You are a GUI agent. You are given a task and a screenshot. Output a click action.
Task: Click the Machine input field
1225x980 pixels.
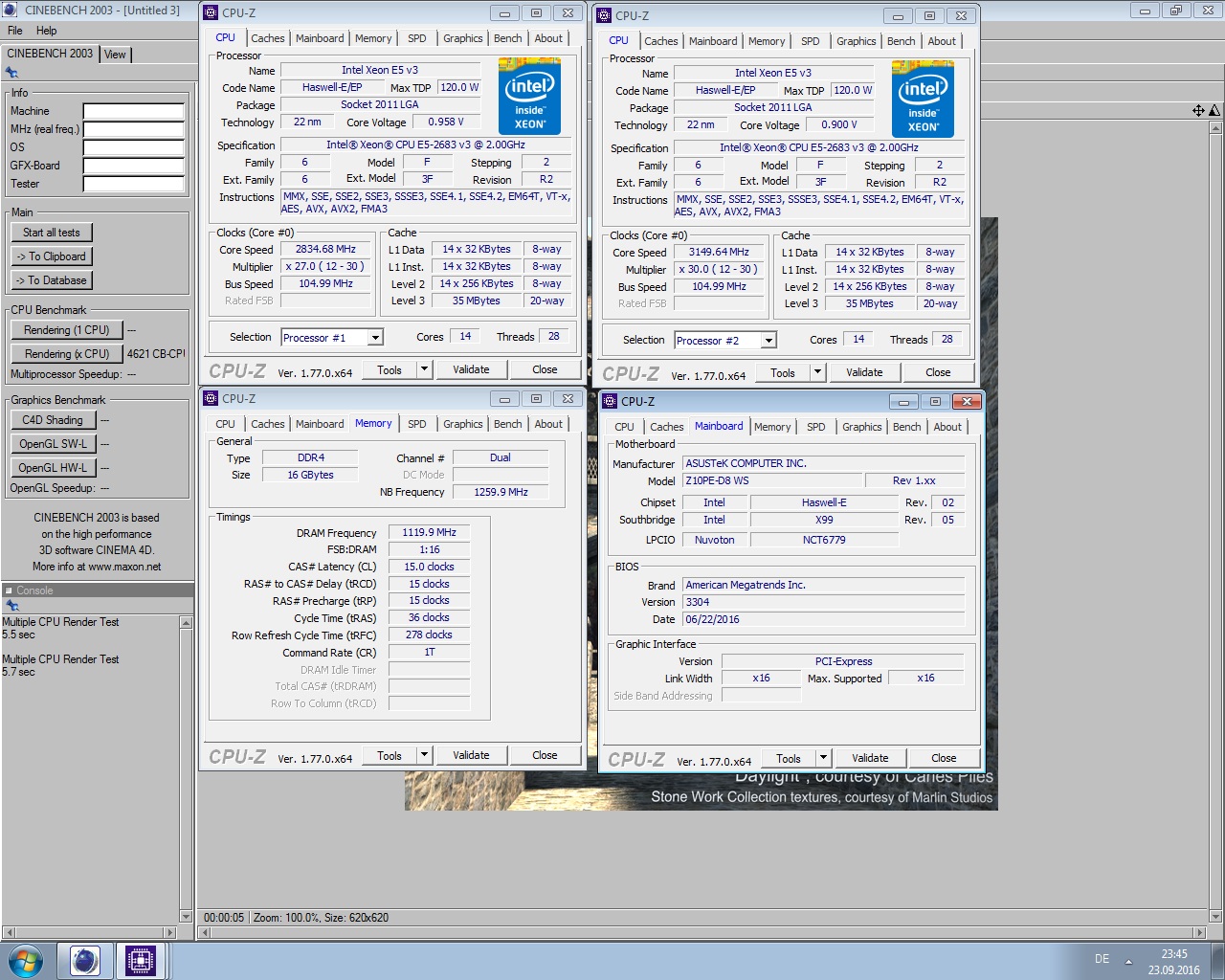[x=134, y=111]
